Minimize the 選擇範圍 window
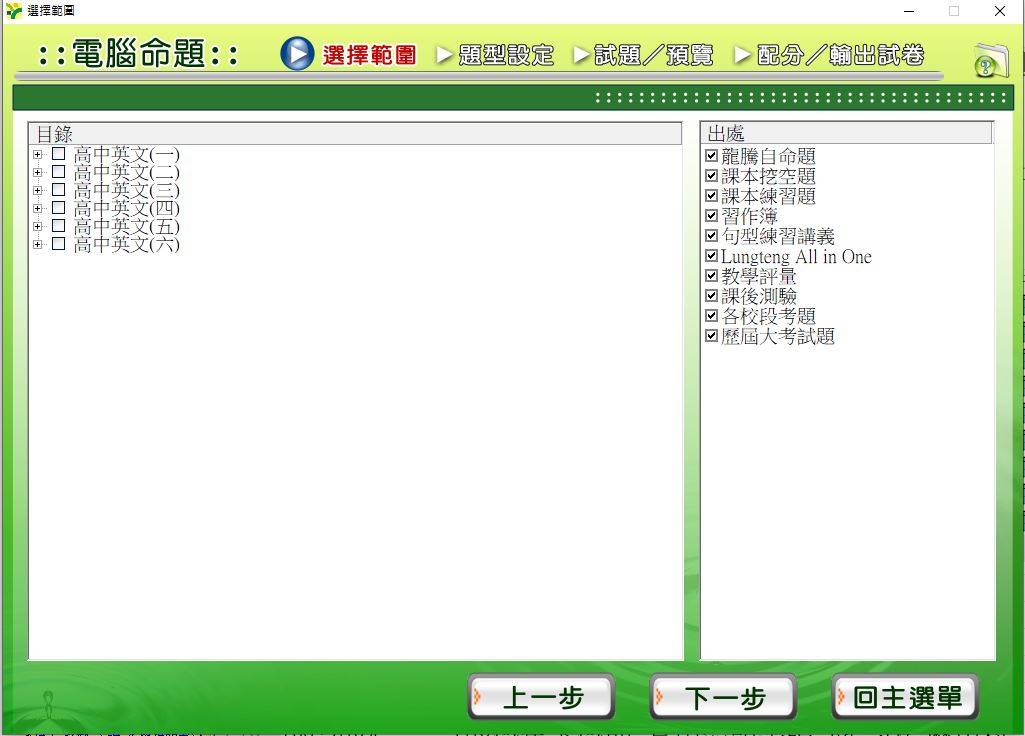 pyautogui.click(x=909, y=11)
